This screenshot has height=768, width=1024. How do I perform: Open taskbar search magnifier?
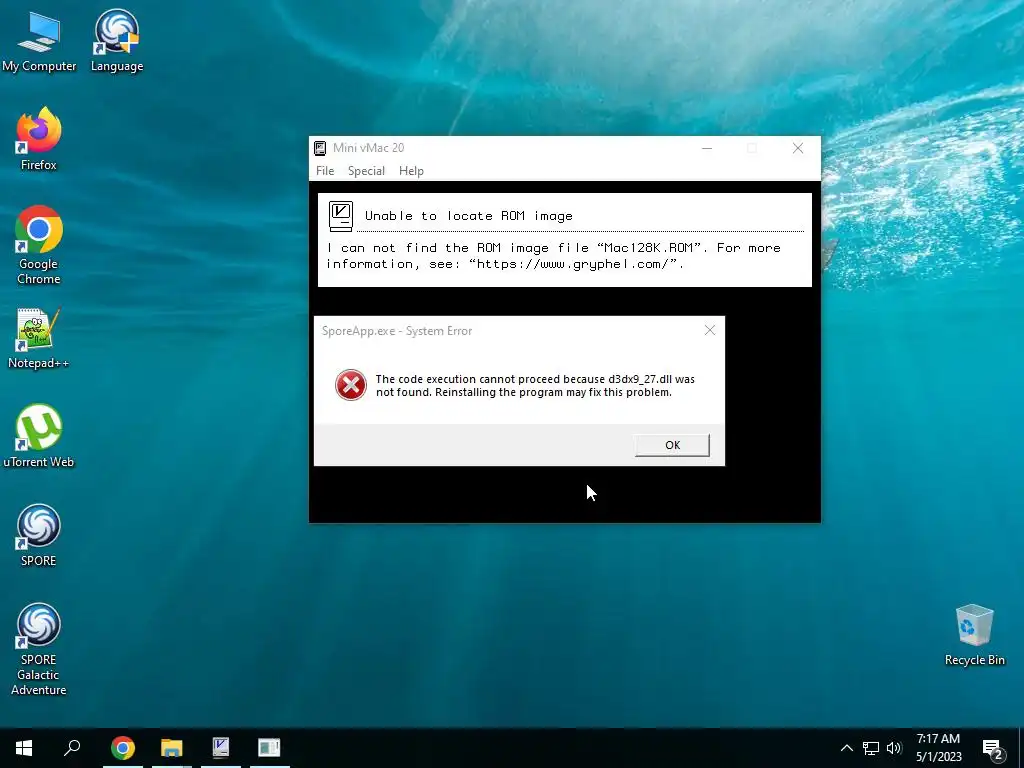coord(72,748)
